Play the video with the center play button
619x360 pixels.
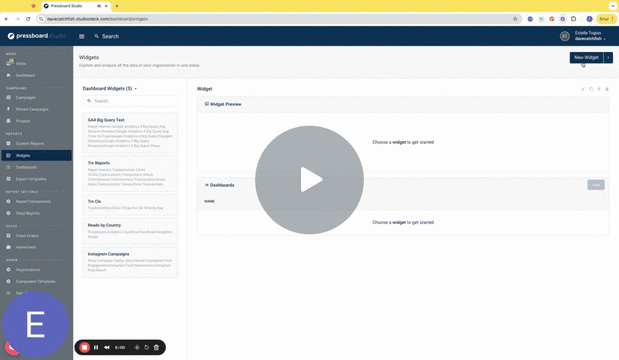click(x=310, y=180)
